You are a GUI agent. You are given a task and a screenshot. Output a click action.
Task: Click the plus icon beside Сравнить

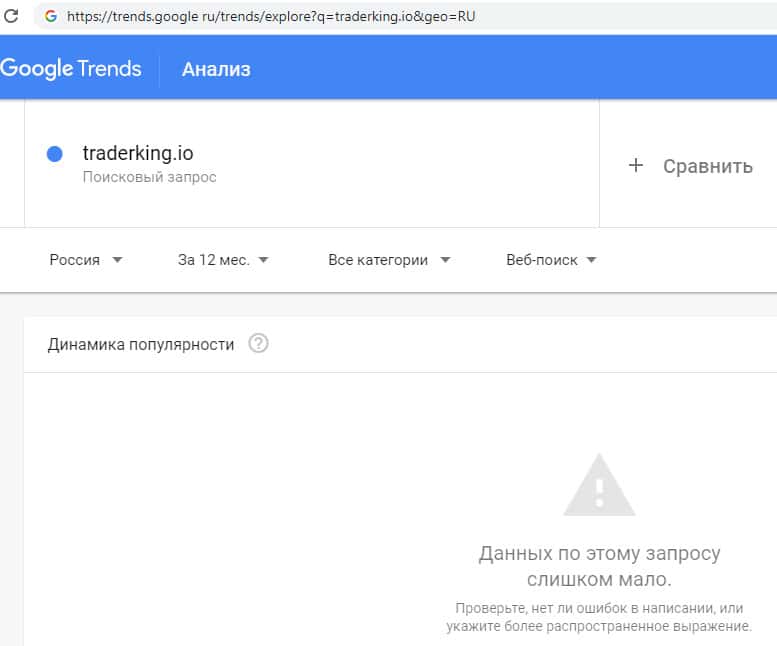(635, 165)
